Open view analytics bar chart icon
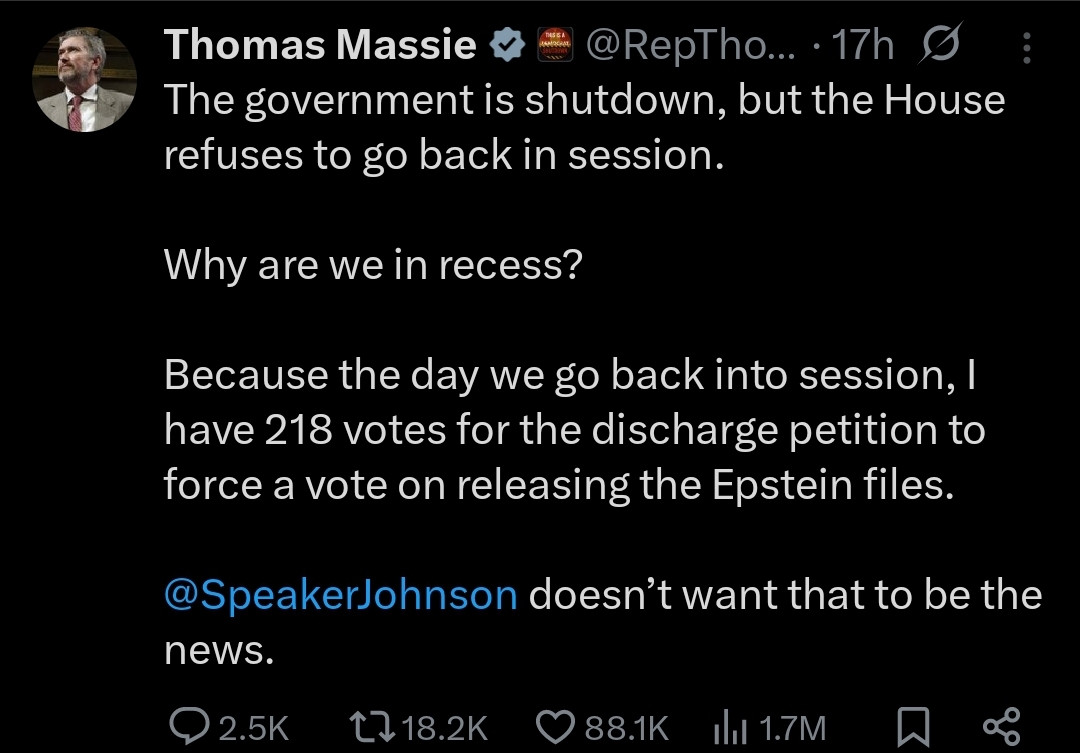1080x753 pixels. click(735, 725)
